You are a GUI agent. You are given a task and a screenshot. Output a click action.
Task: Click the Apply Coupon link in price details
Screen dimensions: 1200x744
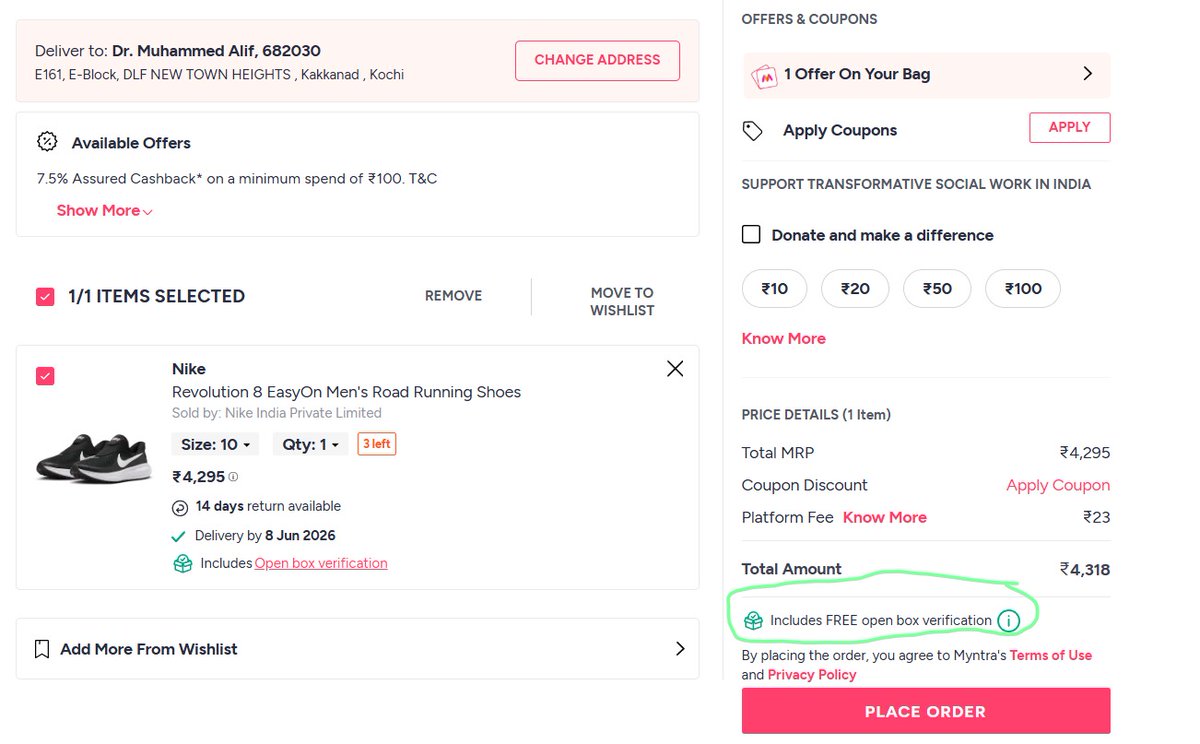click(x=1058, y=485)
